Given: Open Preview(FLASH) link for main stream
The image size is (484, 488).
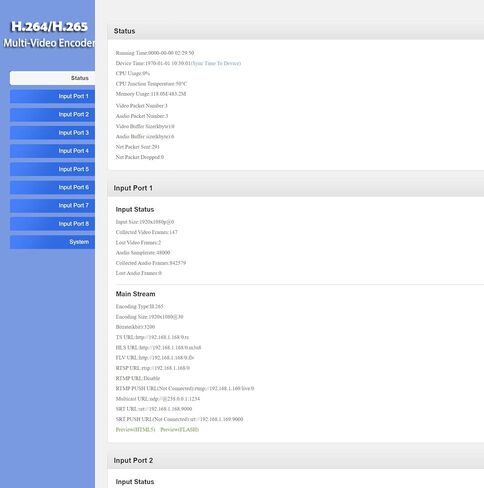Looking at the screenshot, I should pos(180,430).
